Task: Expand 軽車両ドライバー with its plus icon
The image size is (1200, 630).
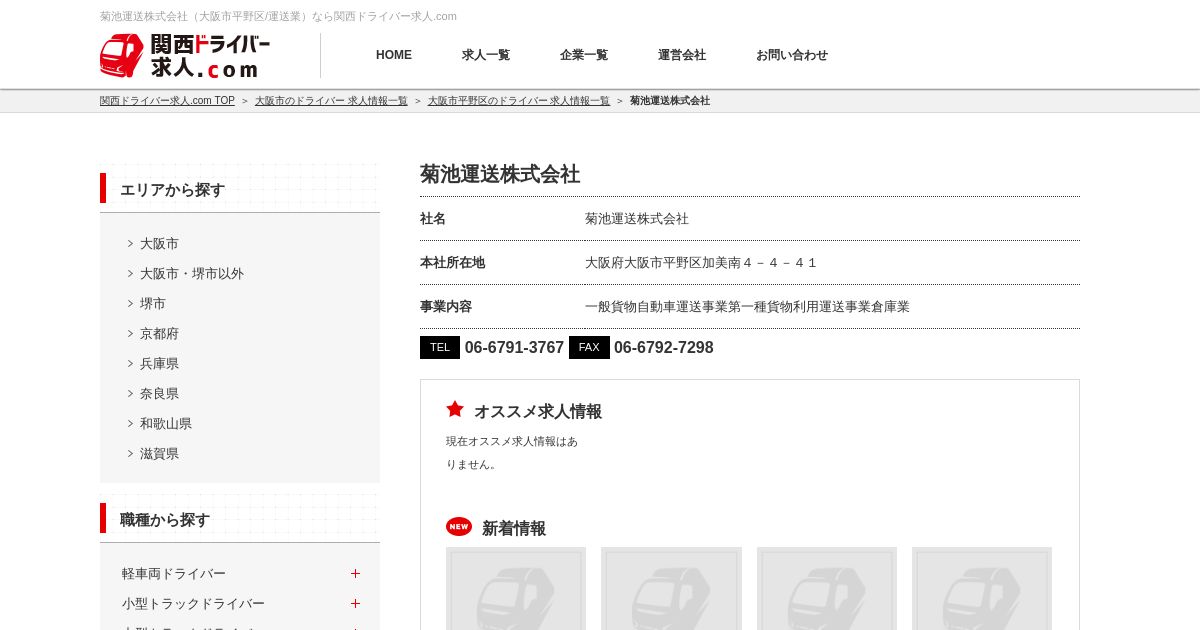Action: pyautogui.click(x=355, y=574)
